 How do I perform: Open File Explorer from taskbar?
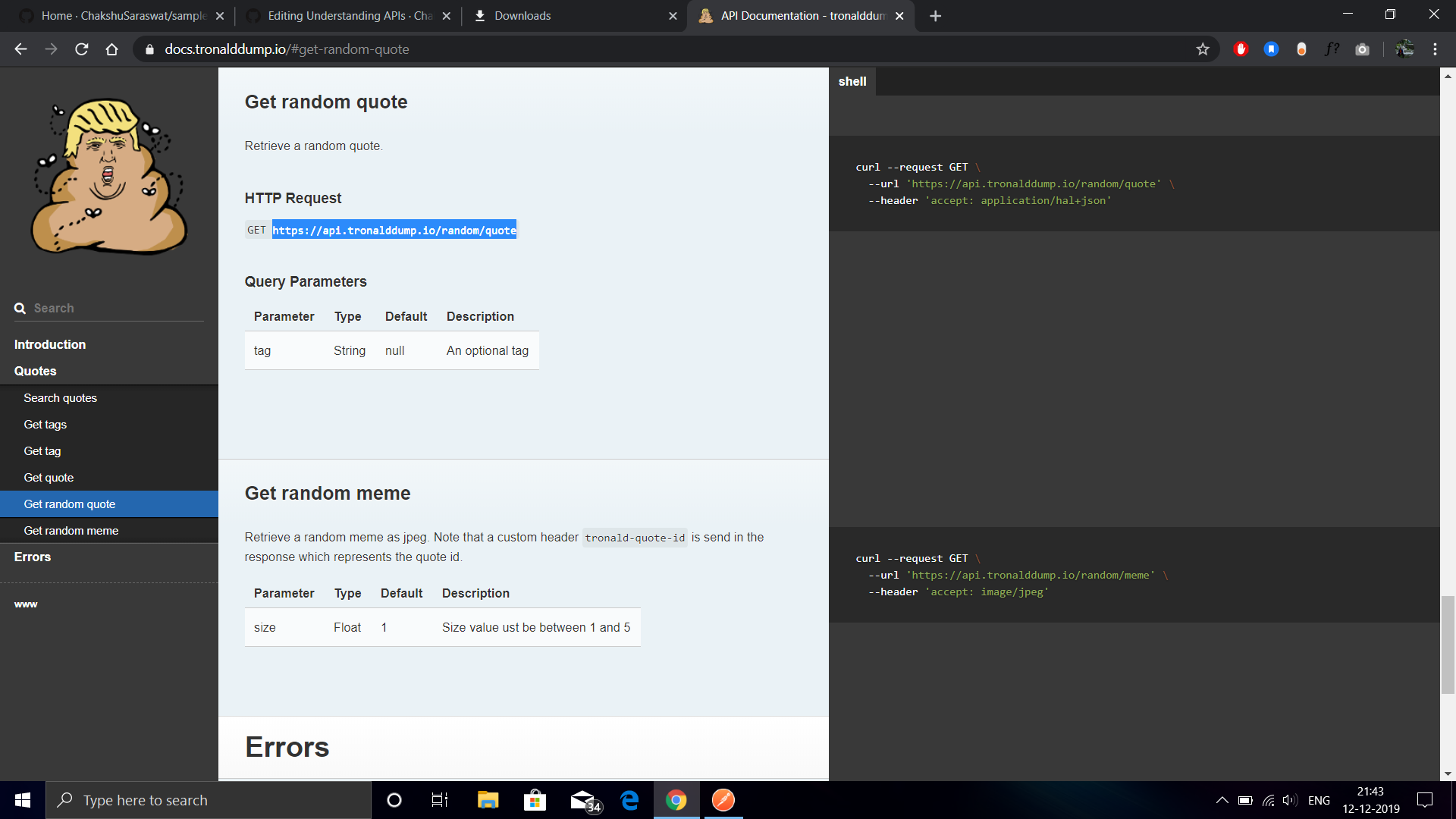click(x=488, y=800)
